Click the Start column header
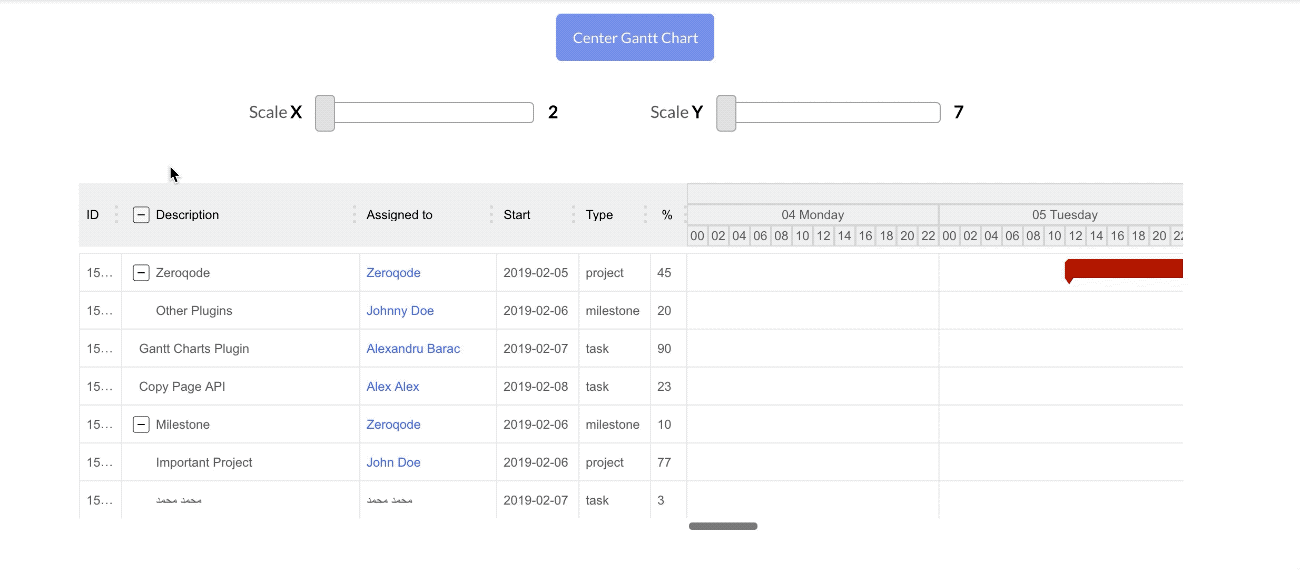 517,215
